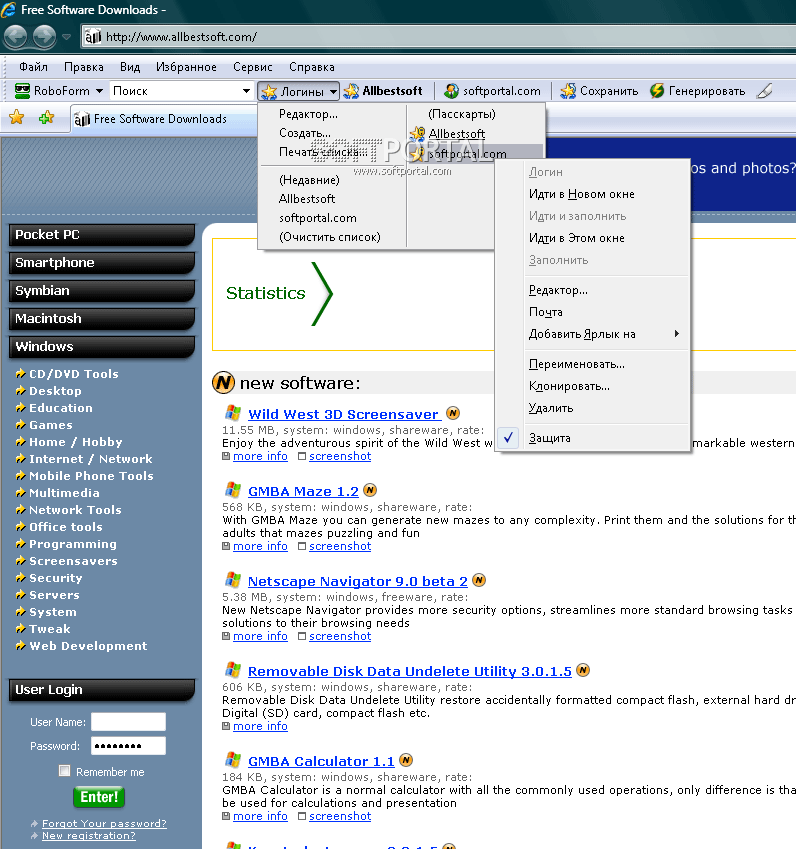The image size is (796, 849).
Task: Select softportal.com under Недавние list
Action: [318, 218]
